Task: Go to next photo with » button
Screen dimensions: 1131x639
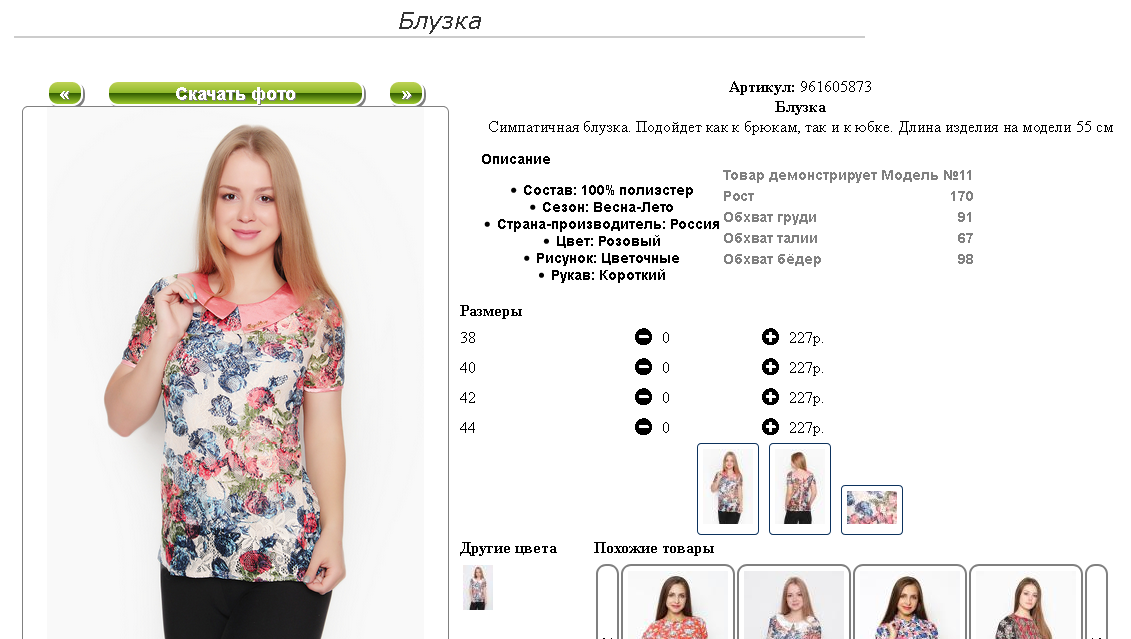Action: point(407,94)
